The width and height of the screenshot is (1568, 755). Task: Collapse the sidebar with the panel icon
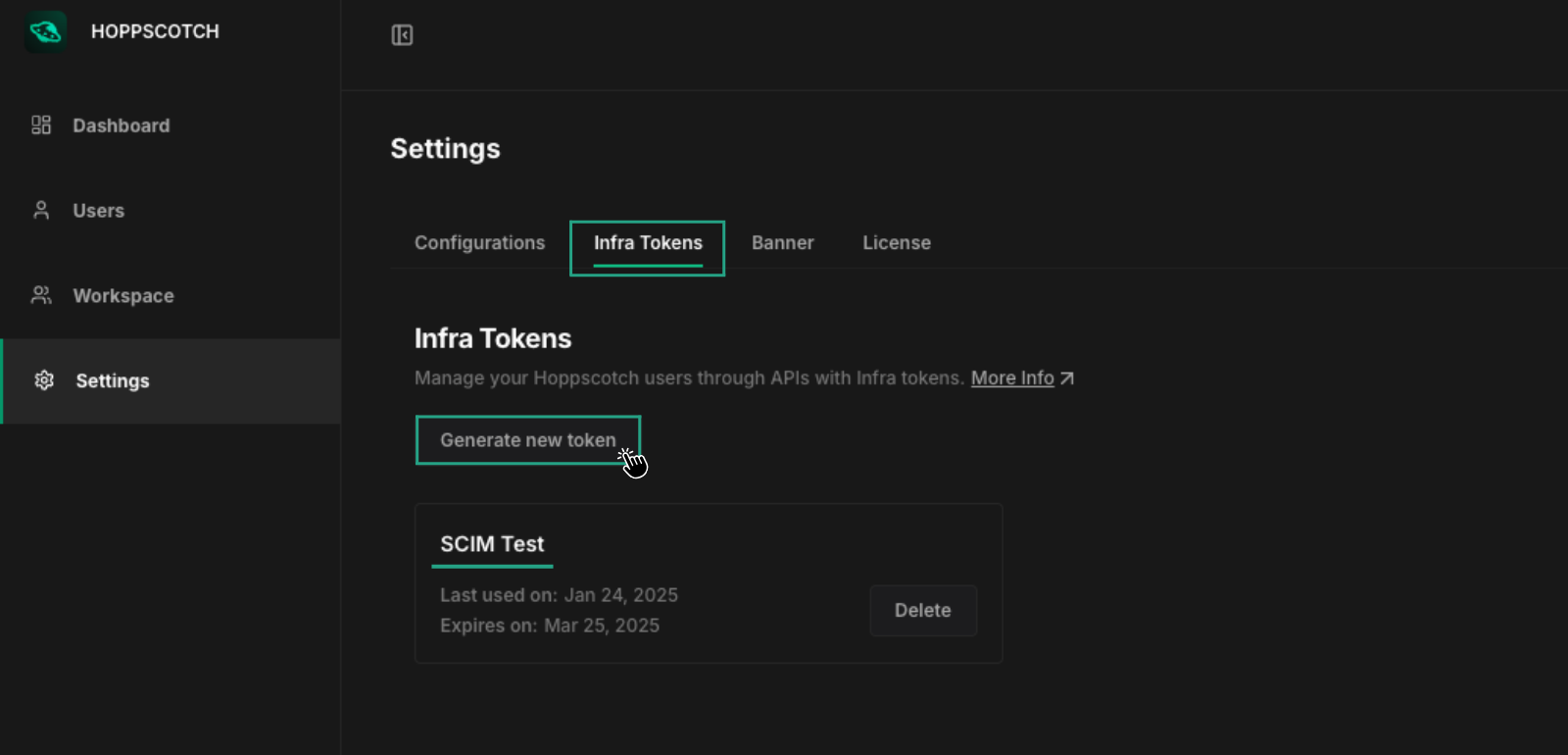coord(402,35)
